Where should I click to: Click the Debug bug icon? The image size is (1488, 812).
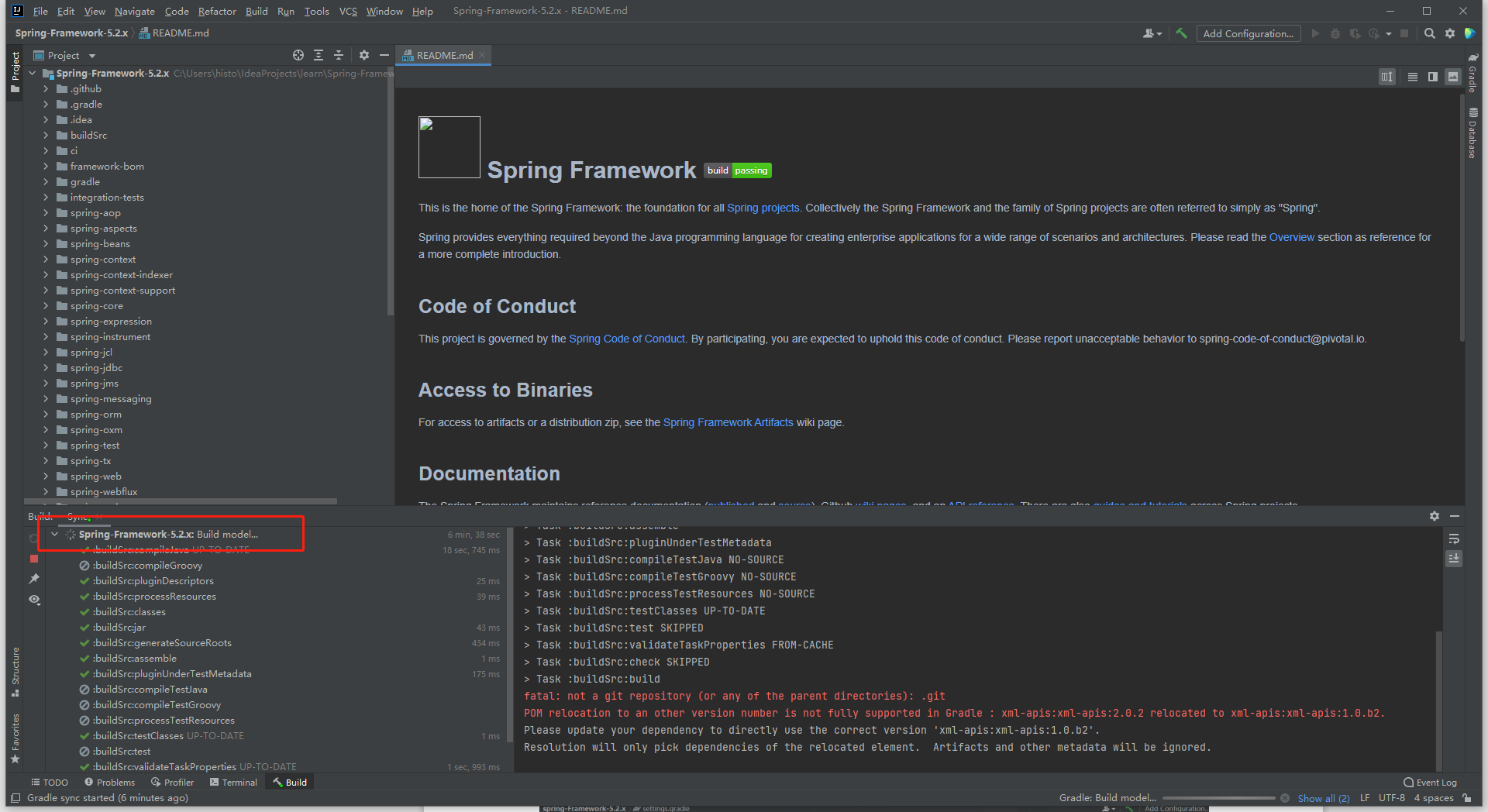(1335, 33)
